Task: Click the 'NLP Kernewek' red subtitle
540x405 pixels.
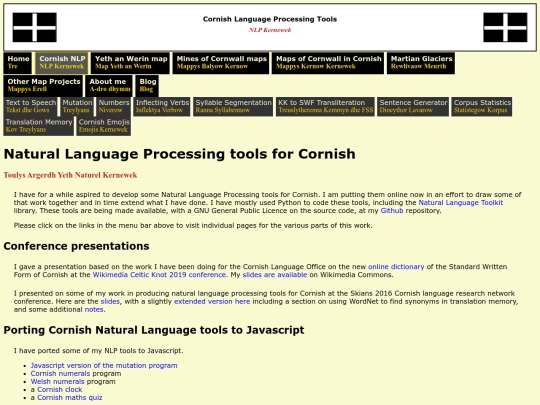Action: pos(270,30)
